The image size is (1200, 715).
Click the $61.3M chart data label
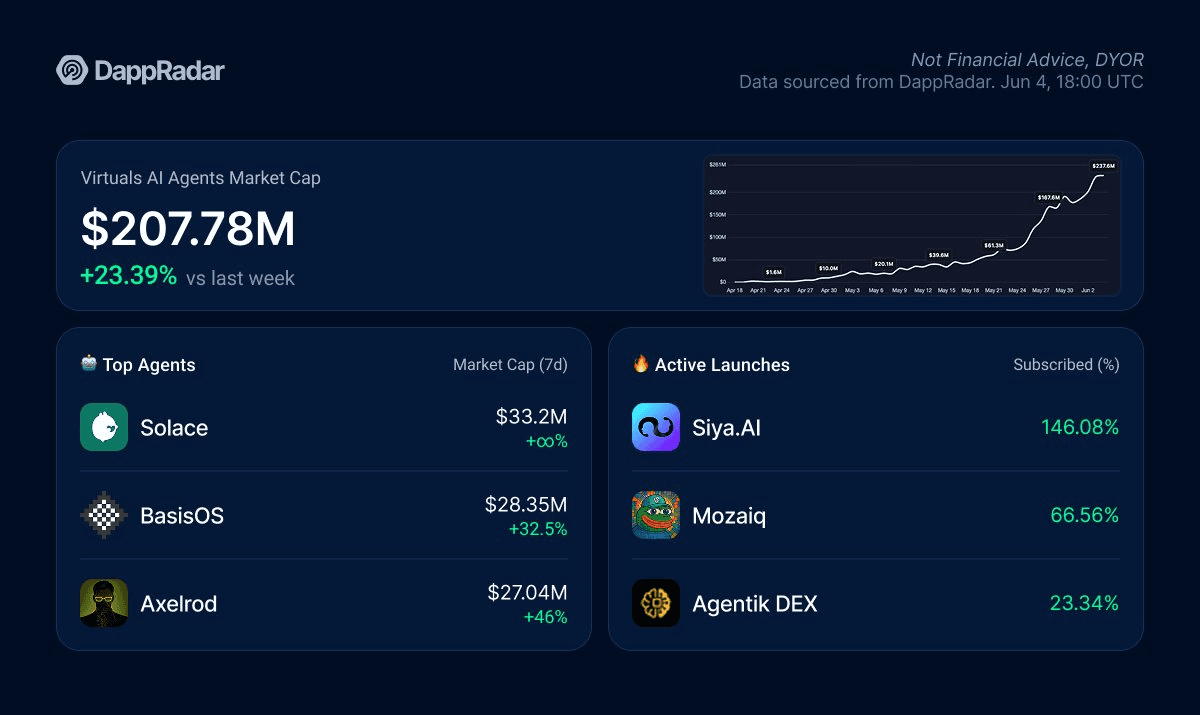(x=994, y=245)
